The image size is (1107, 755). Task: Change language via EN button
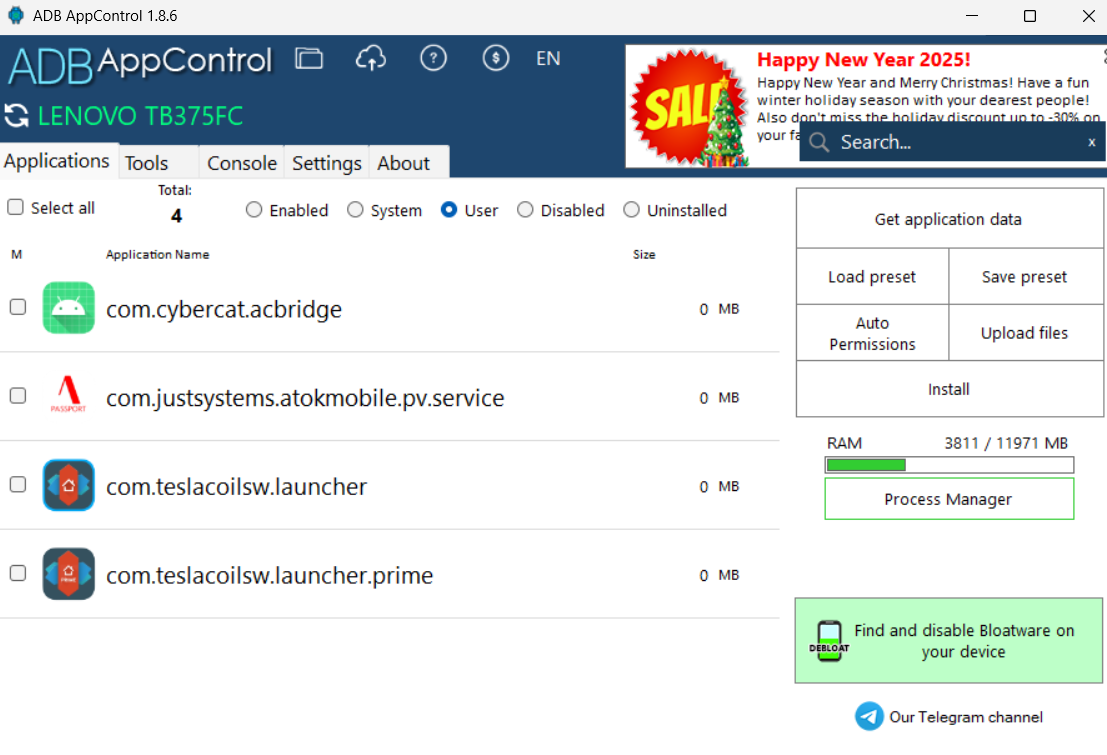tap(548, 59)
